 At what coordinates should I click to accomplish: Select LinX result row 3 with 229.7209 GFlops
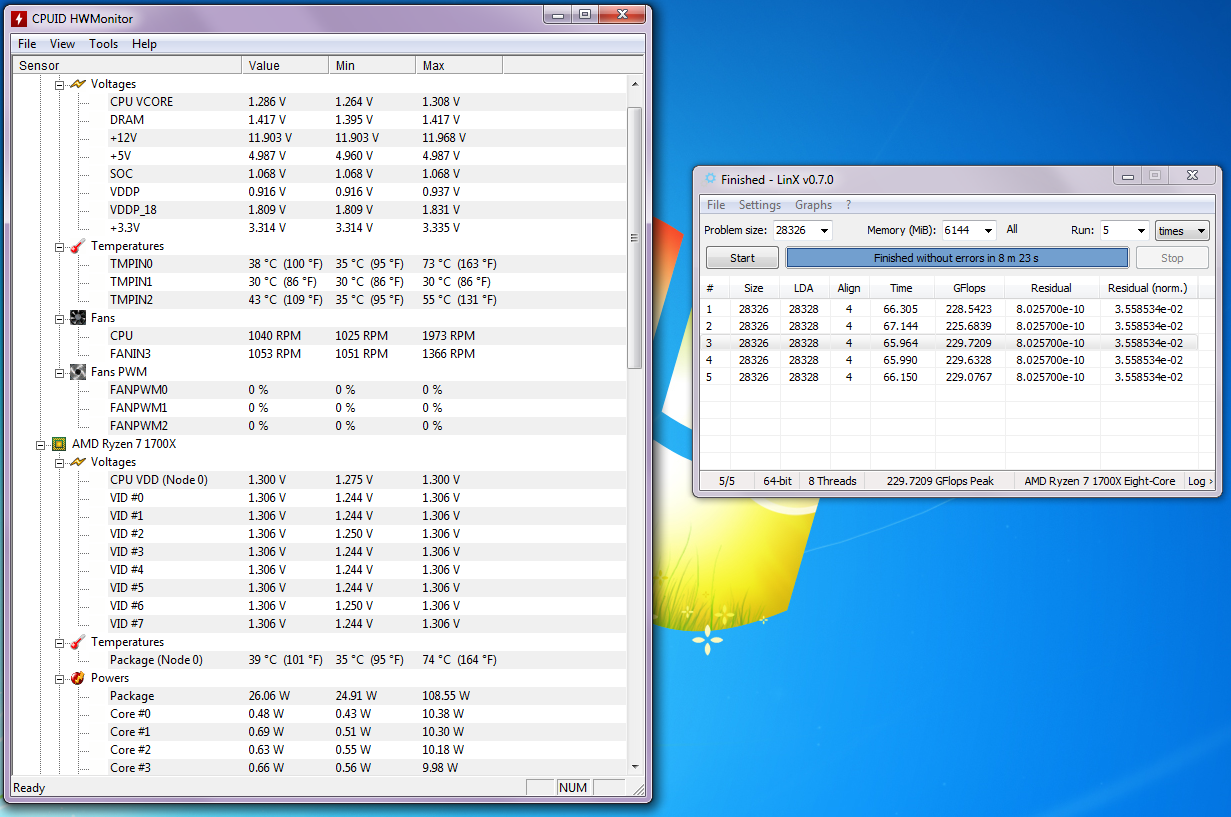click(949, 342)
